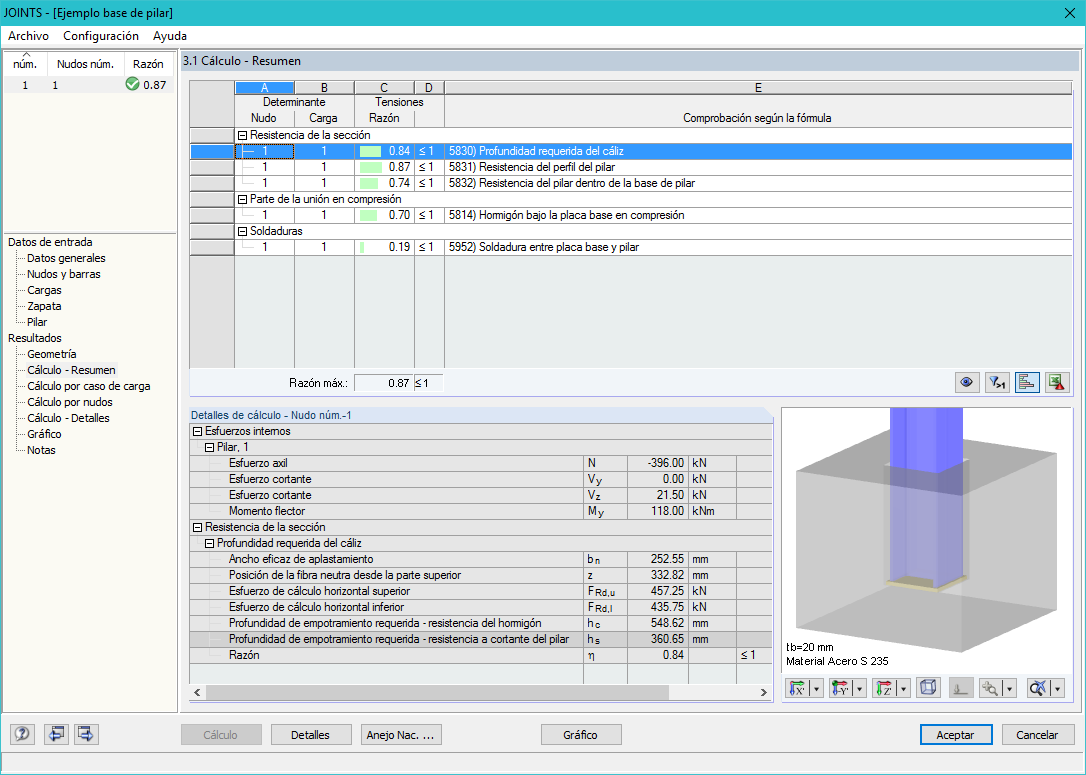Image resolution: width=1086 pixels, height=775 pixels.
Task: Reset the view with the cancel-zoom icon
Action: point(1037,688)
